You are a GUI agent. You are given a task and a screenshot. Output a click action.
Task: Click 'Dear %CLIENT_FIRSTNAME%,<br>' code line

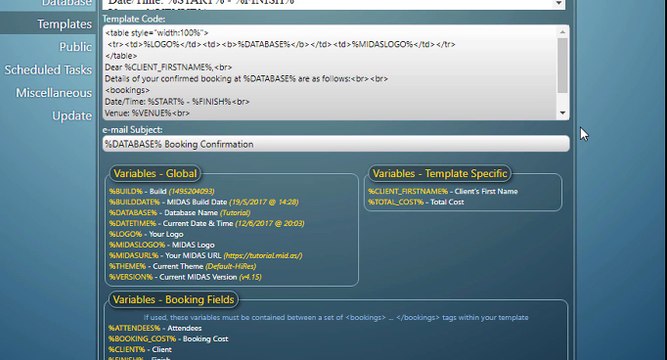click(x=168, y=67)
